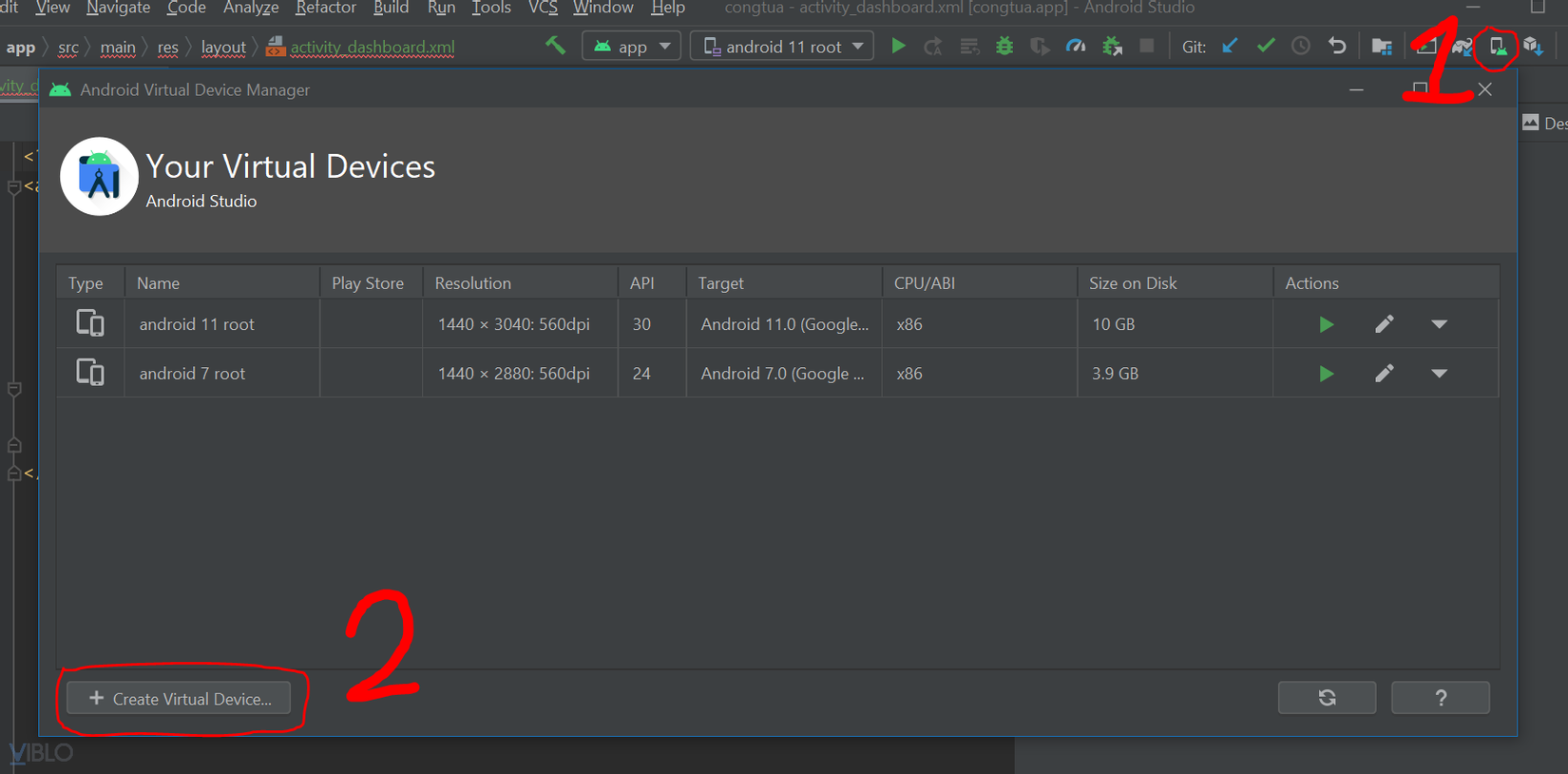The height and width of the screenshot is (774, 1568).
Task: Open the Navigate menu
Action: (119, 9)
